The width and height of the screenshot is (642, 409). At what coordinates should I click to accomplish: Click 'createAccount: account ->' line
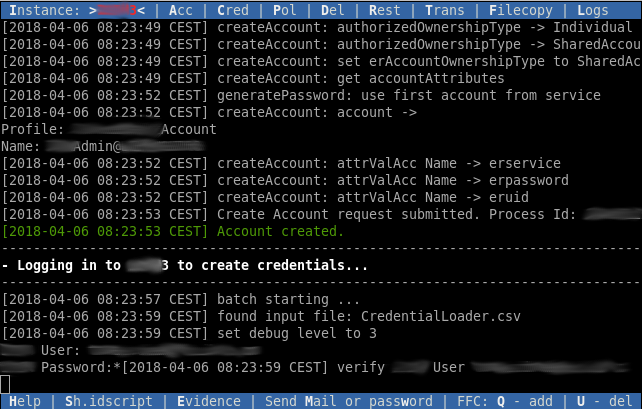tap(209, 112)
